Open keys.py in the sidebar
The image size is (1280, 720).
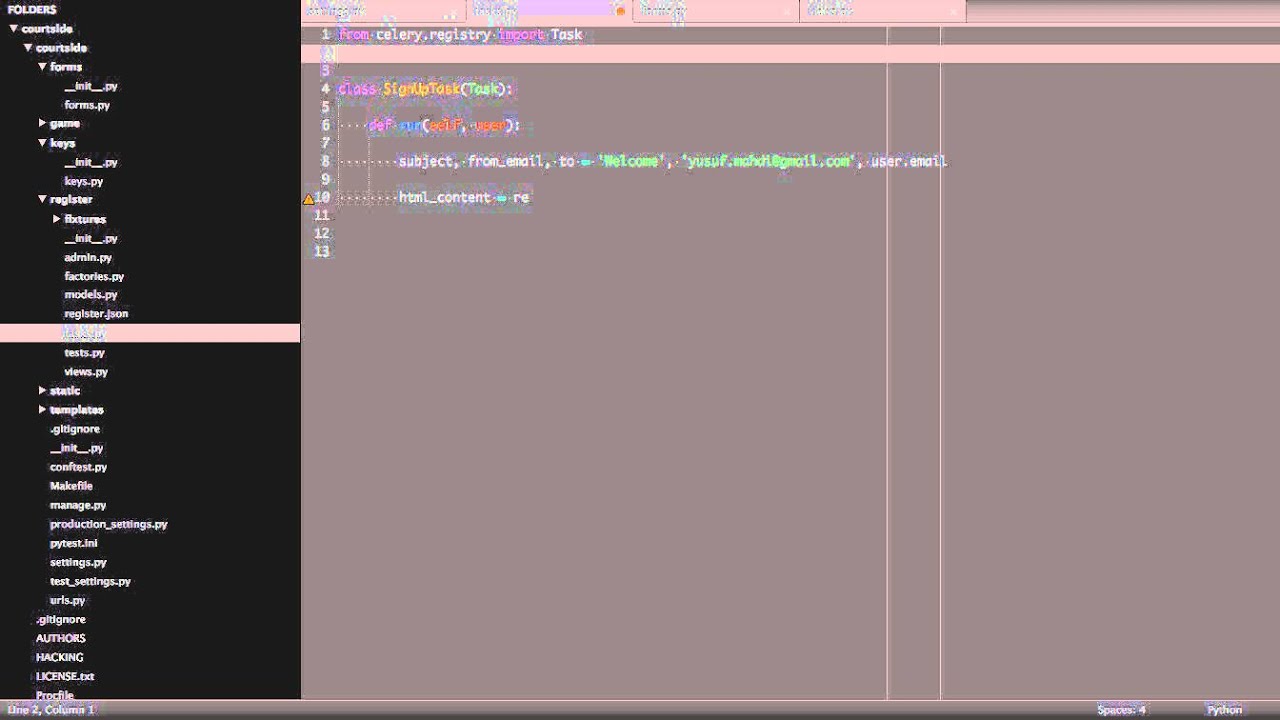pyautogui.click(x=84, y=181)
